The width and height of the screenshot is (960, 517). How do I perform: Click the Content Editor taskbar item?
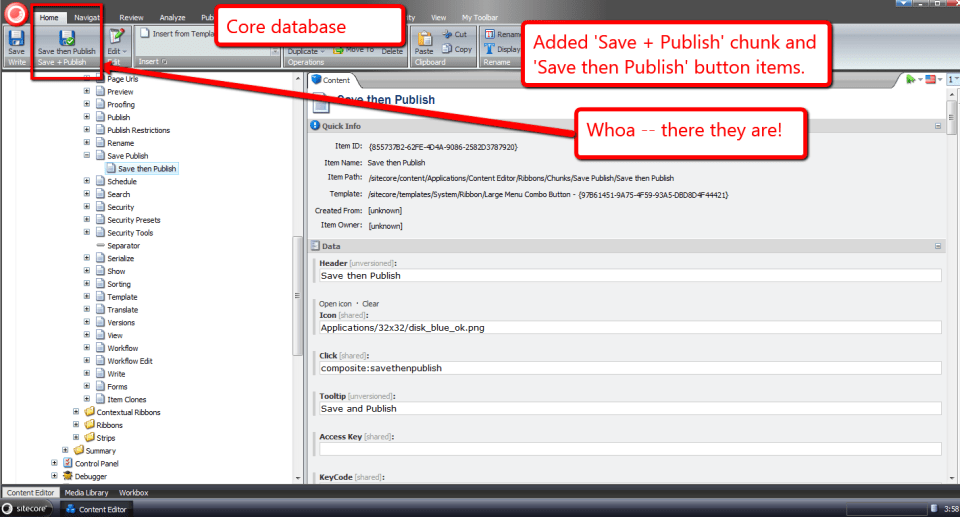click(x=96, y=509)
